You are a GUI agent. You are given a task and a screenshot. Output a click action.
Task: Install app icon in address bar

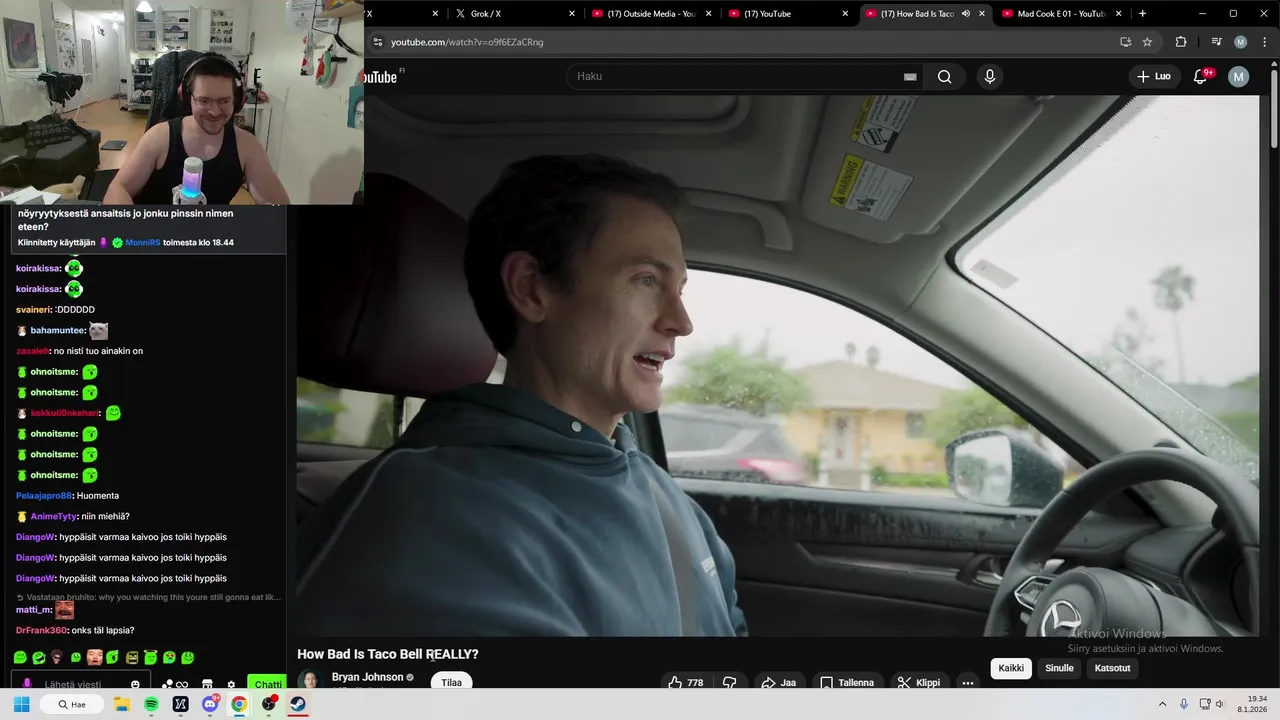(1125, 42)
